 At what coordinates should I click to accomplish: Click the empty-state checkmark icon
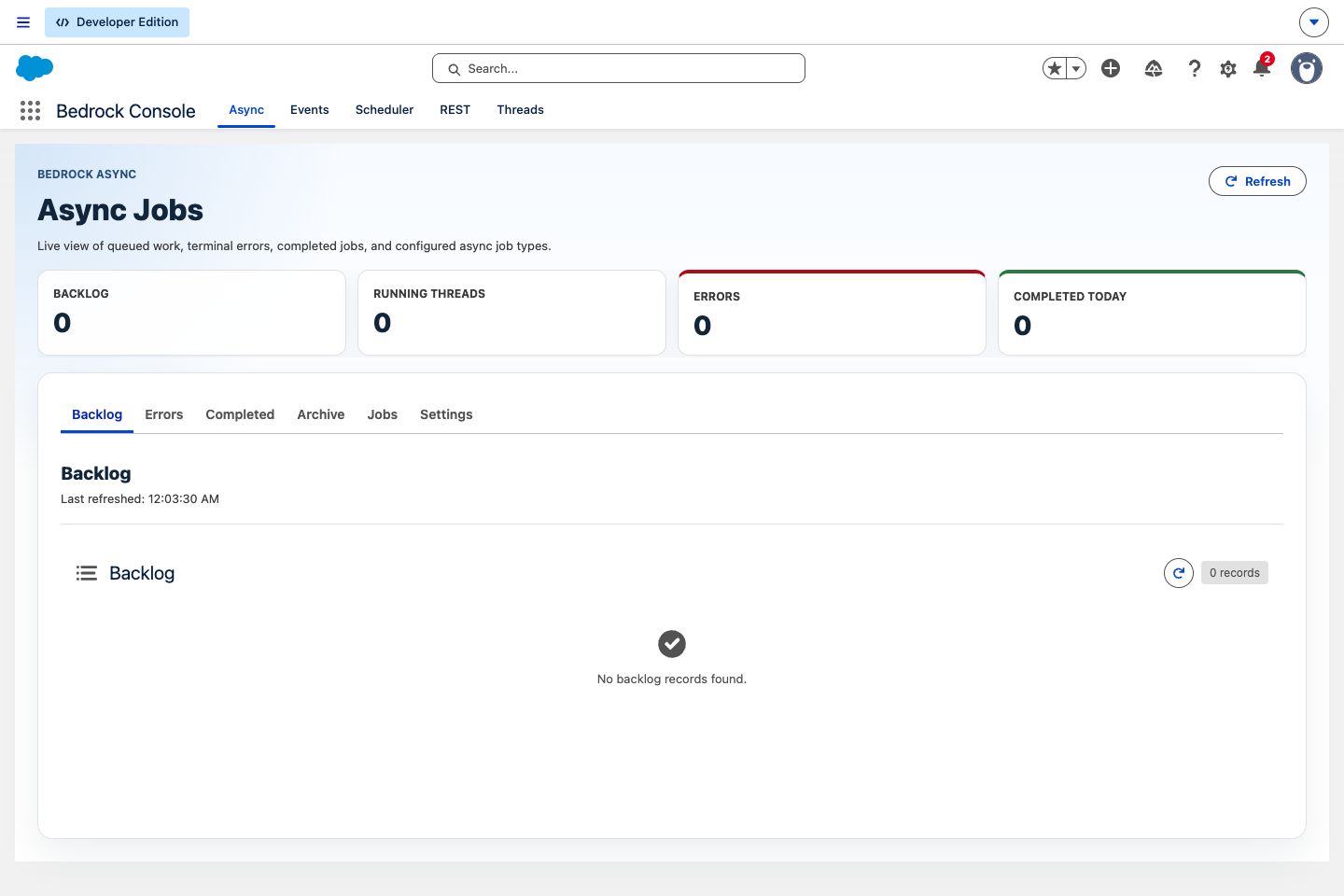672,644
